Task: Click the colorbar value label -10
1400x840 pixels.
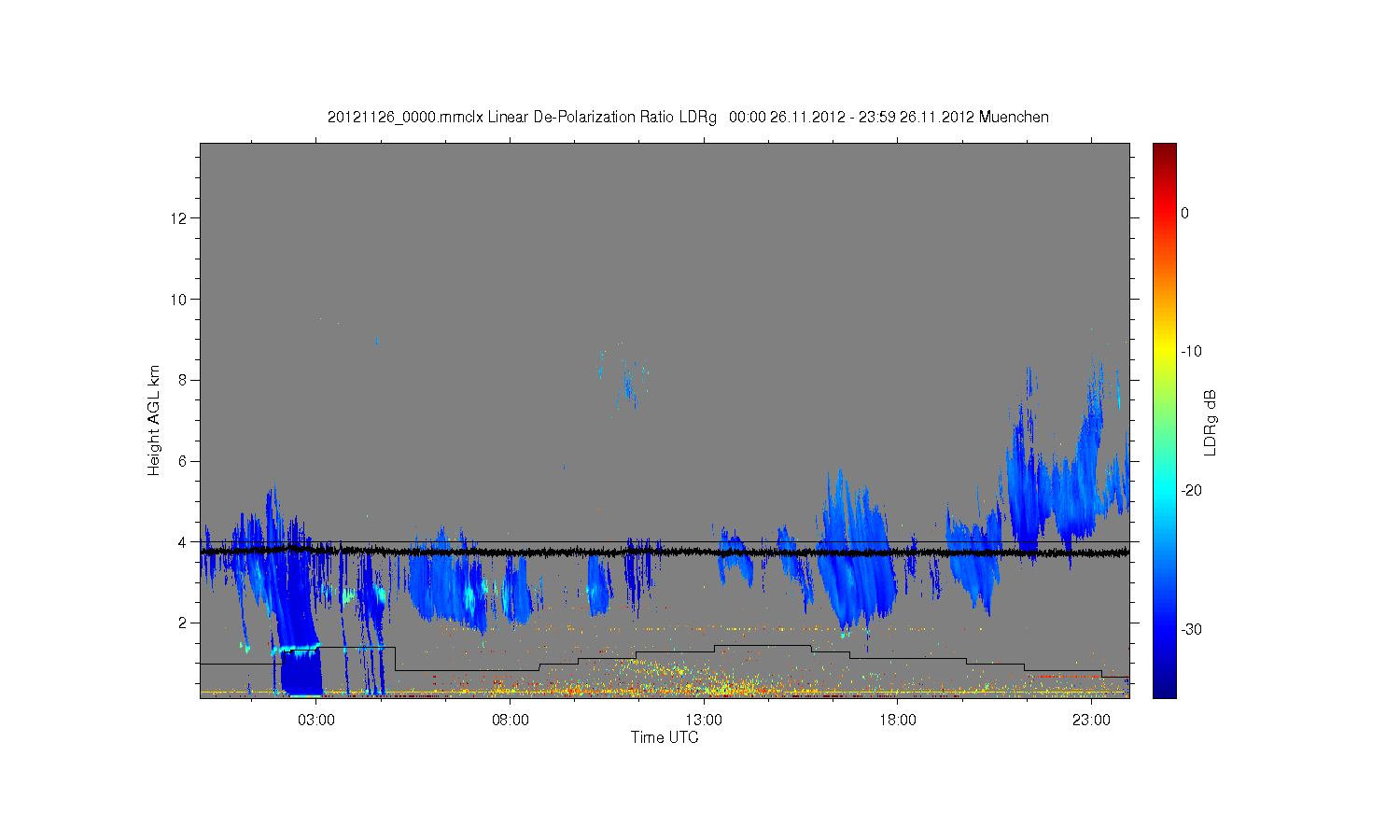Action: [1191, 352]
